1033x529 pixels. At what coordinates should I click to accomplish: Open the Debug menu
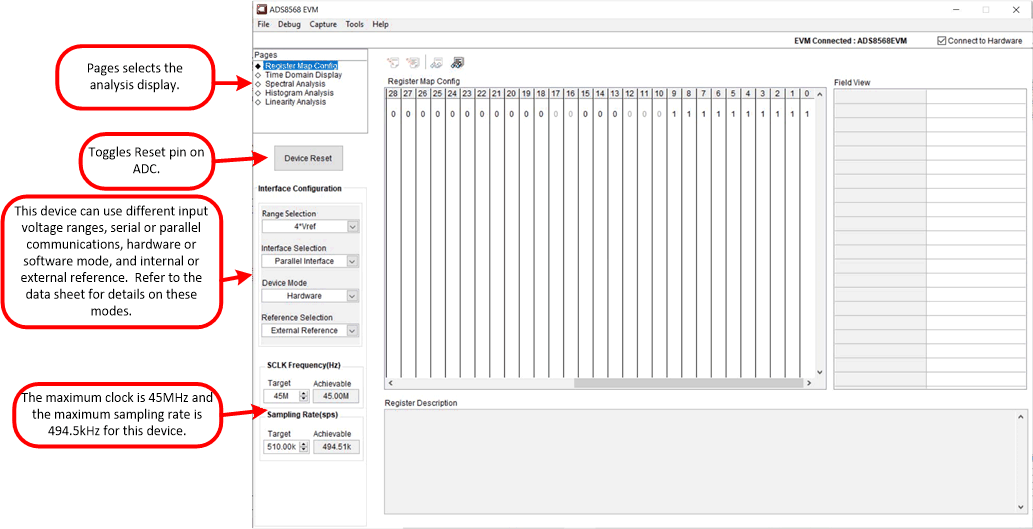click(x=289, y=24)
